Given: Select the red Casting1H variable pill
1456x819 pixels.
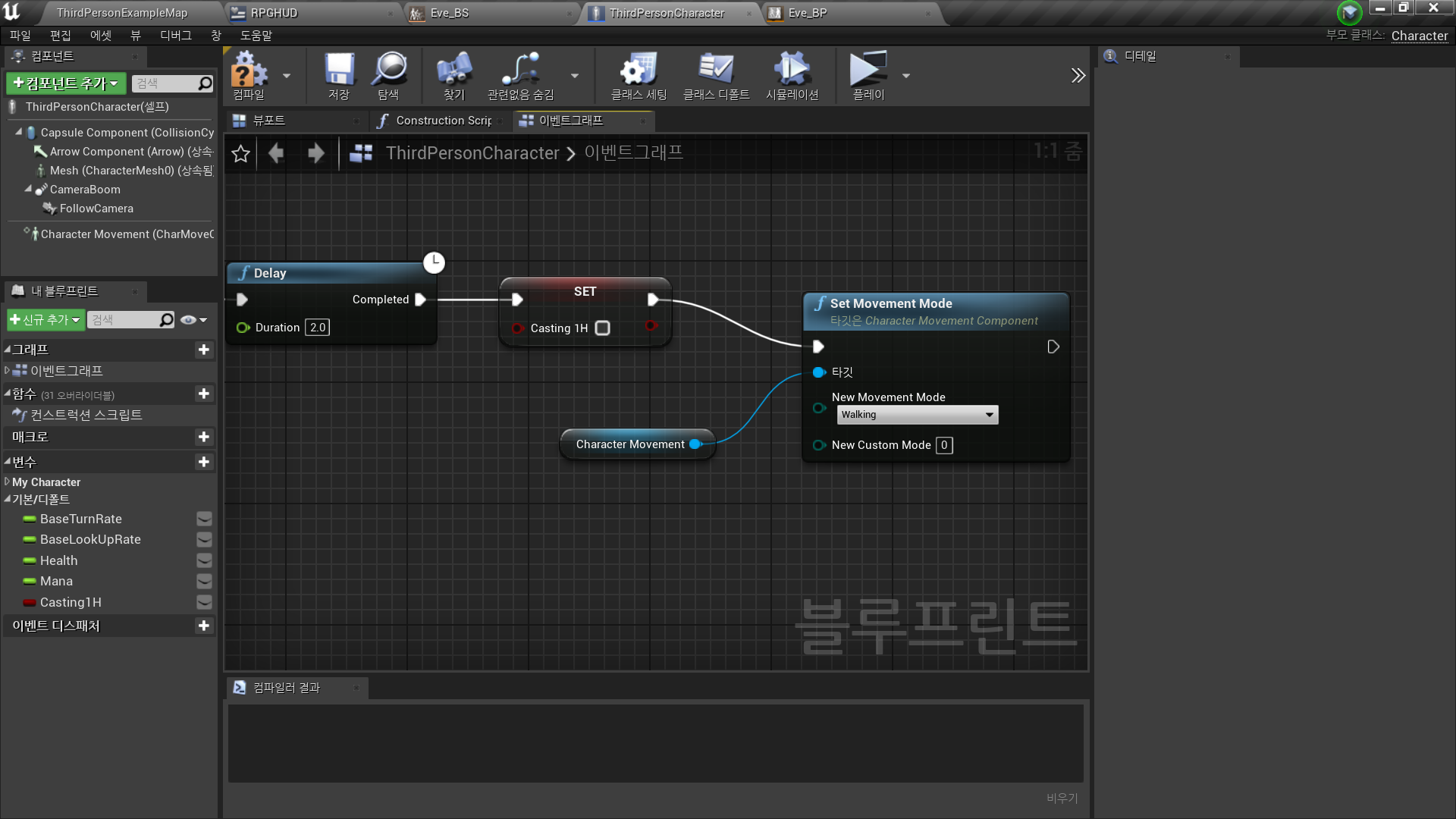Looking at the screenshot, I should 30,603.
